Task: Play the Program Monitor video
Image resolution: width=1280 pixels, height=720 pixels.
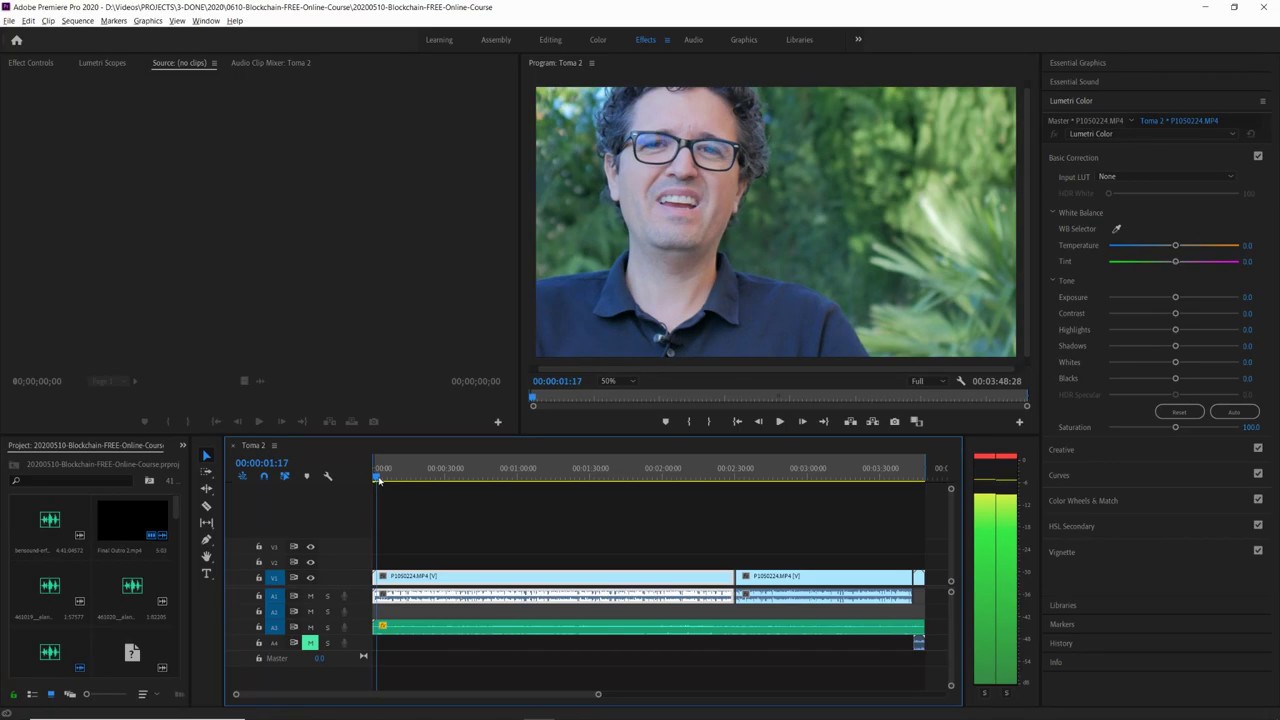Action: tap(779, 422)
